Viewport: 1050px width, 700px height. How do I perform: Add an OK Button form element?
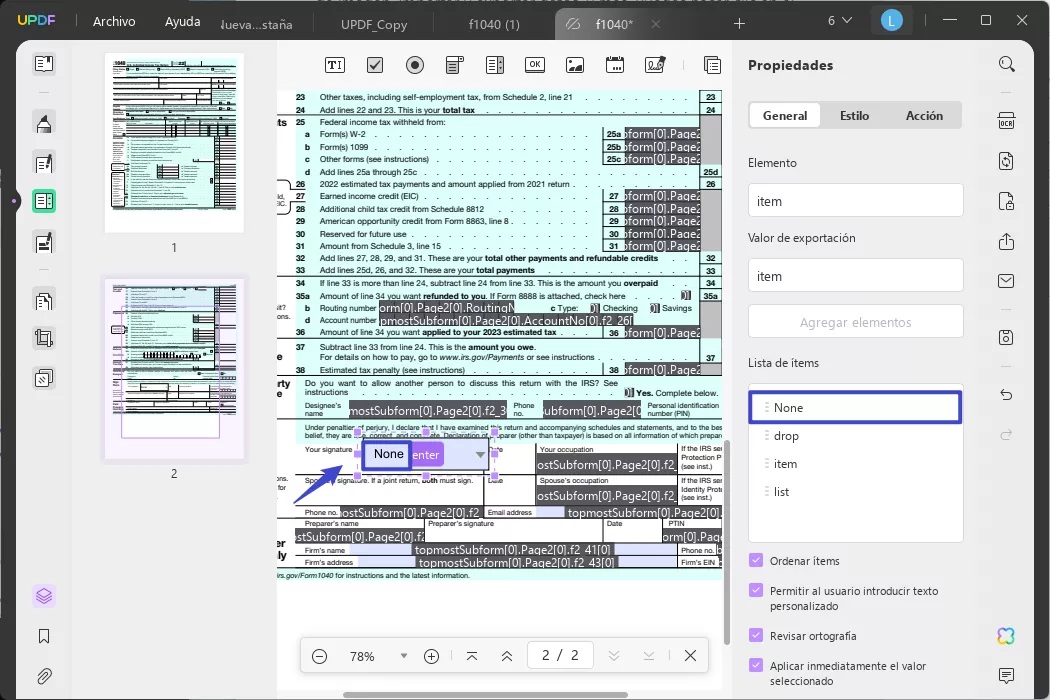click(x=535, y=65)
